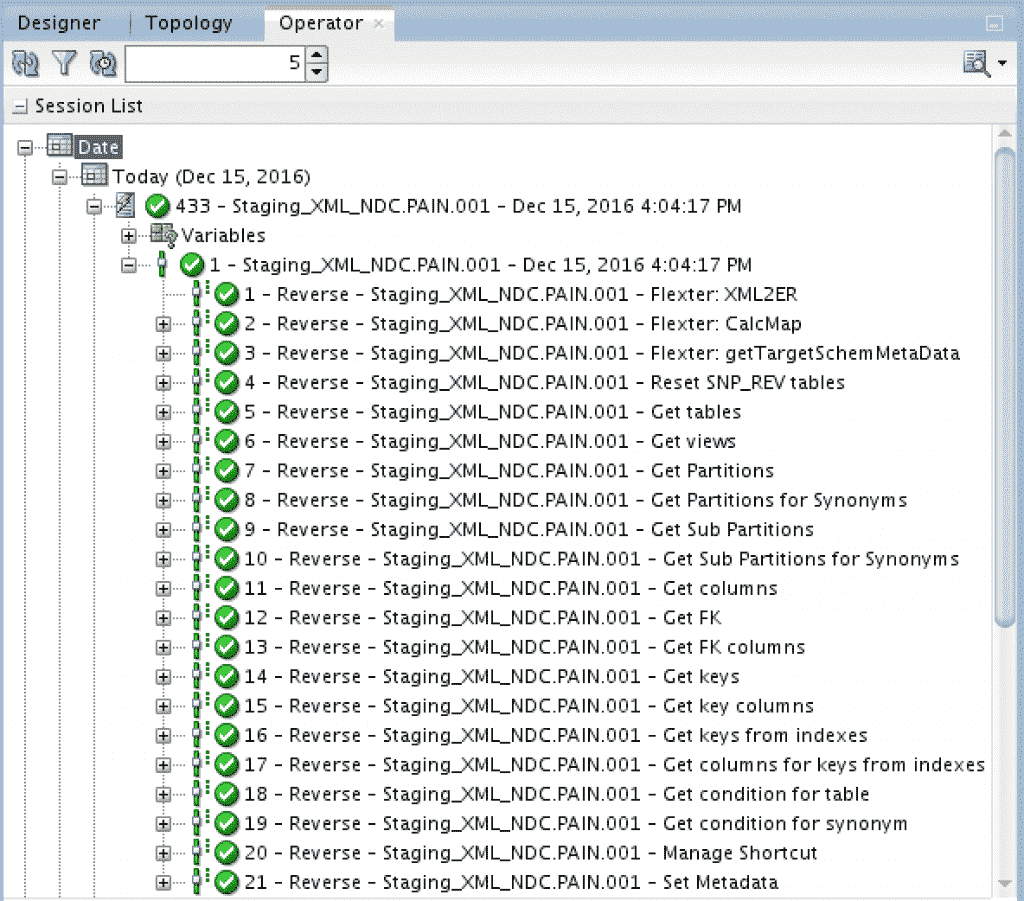
Task: Click green check of task 12 Get FK
Action: click(227, 618)
